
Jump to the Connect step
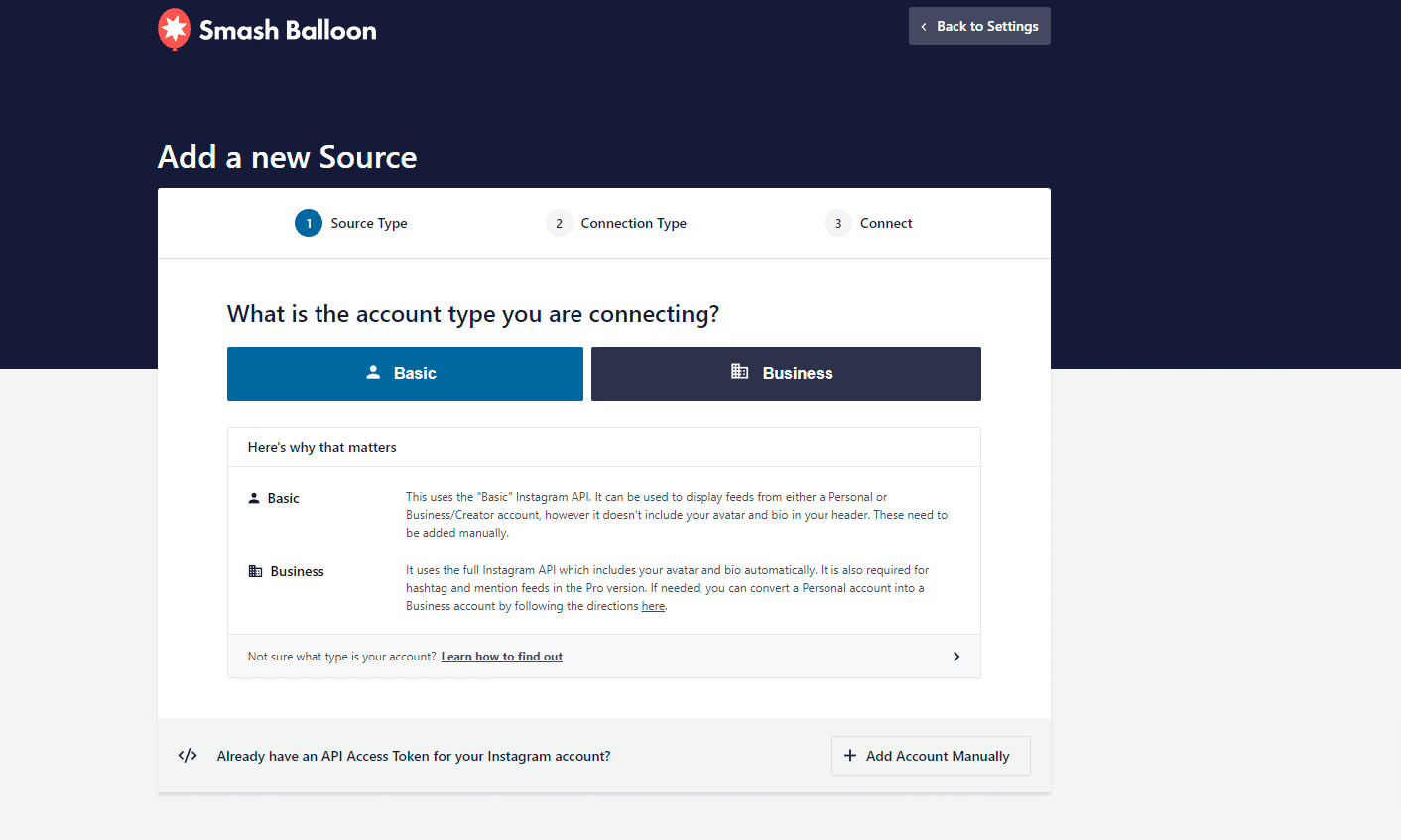(x=885, y=224)
